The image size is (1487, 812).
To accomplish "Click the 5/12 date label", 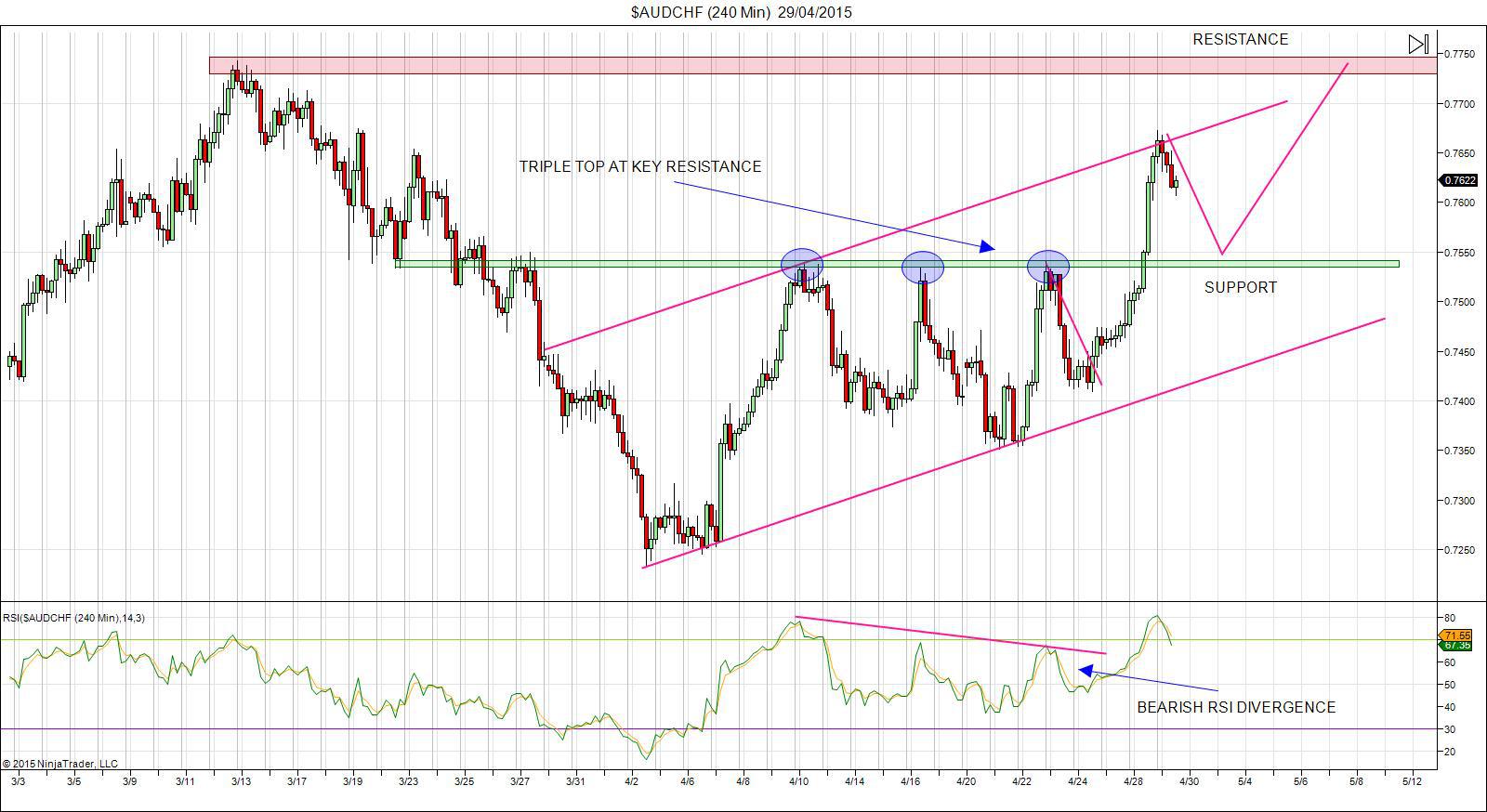I will tap(1412, 781).
